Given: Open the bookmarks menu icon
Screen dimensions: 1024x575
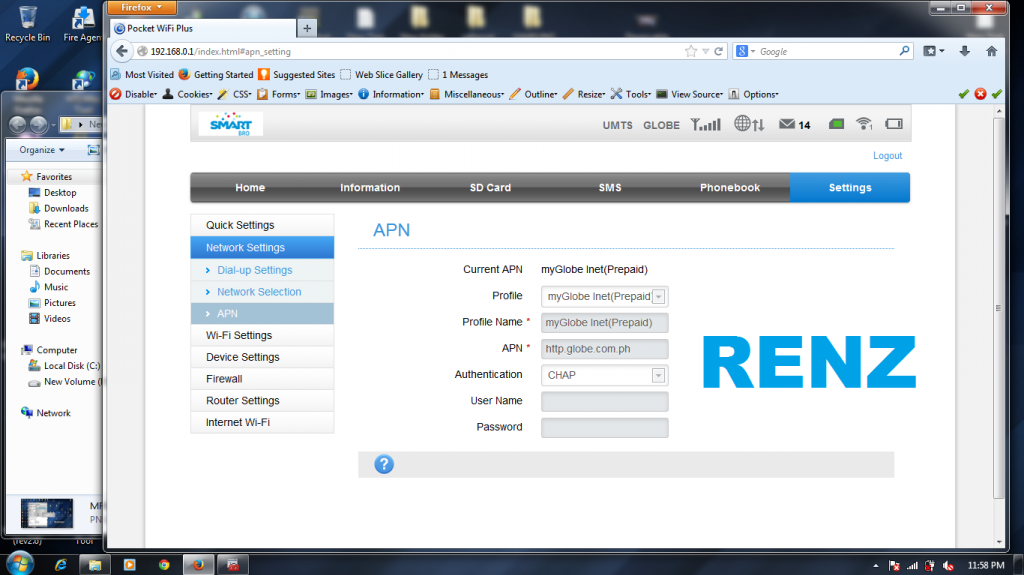Looking at the screenshot, I should [x=933, y=51].
